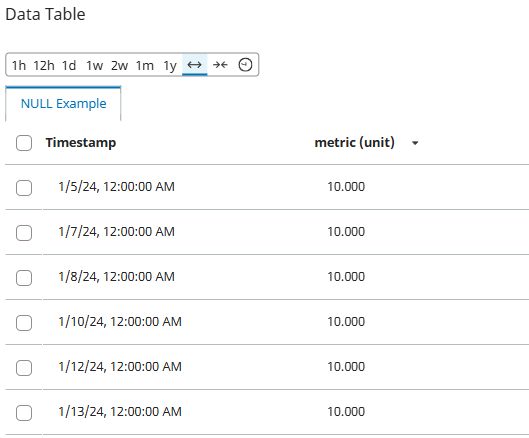The image size is (529, 438).
Task: Switch to the 1w time range
Action: click(94, 65)
